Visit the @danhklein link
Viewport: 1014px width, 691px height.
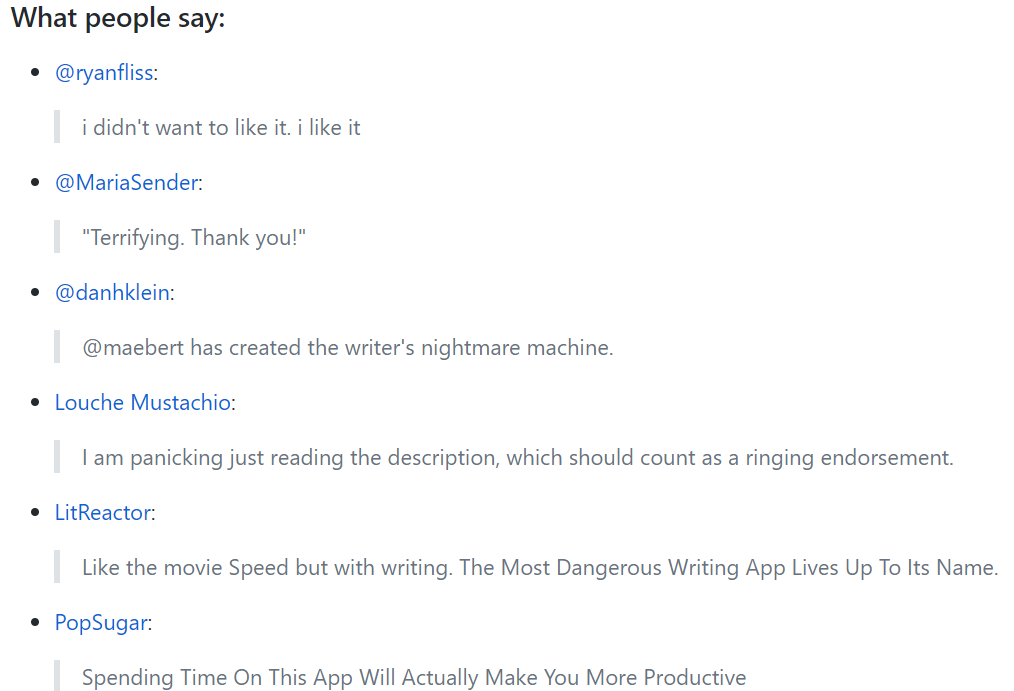(112, 293)
